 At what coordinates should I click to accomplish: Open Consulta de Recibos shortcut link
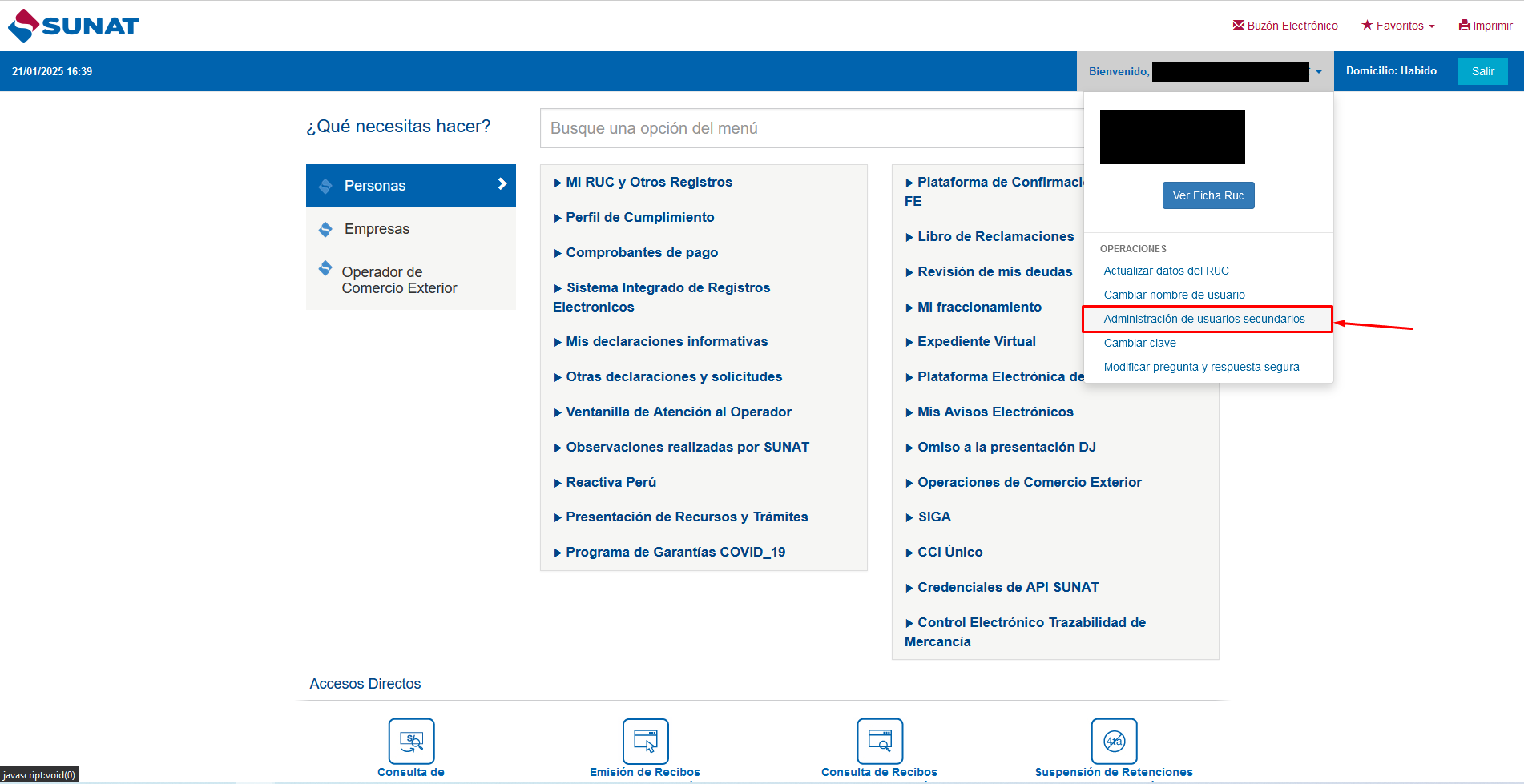click(879, 773)
